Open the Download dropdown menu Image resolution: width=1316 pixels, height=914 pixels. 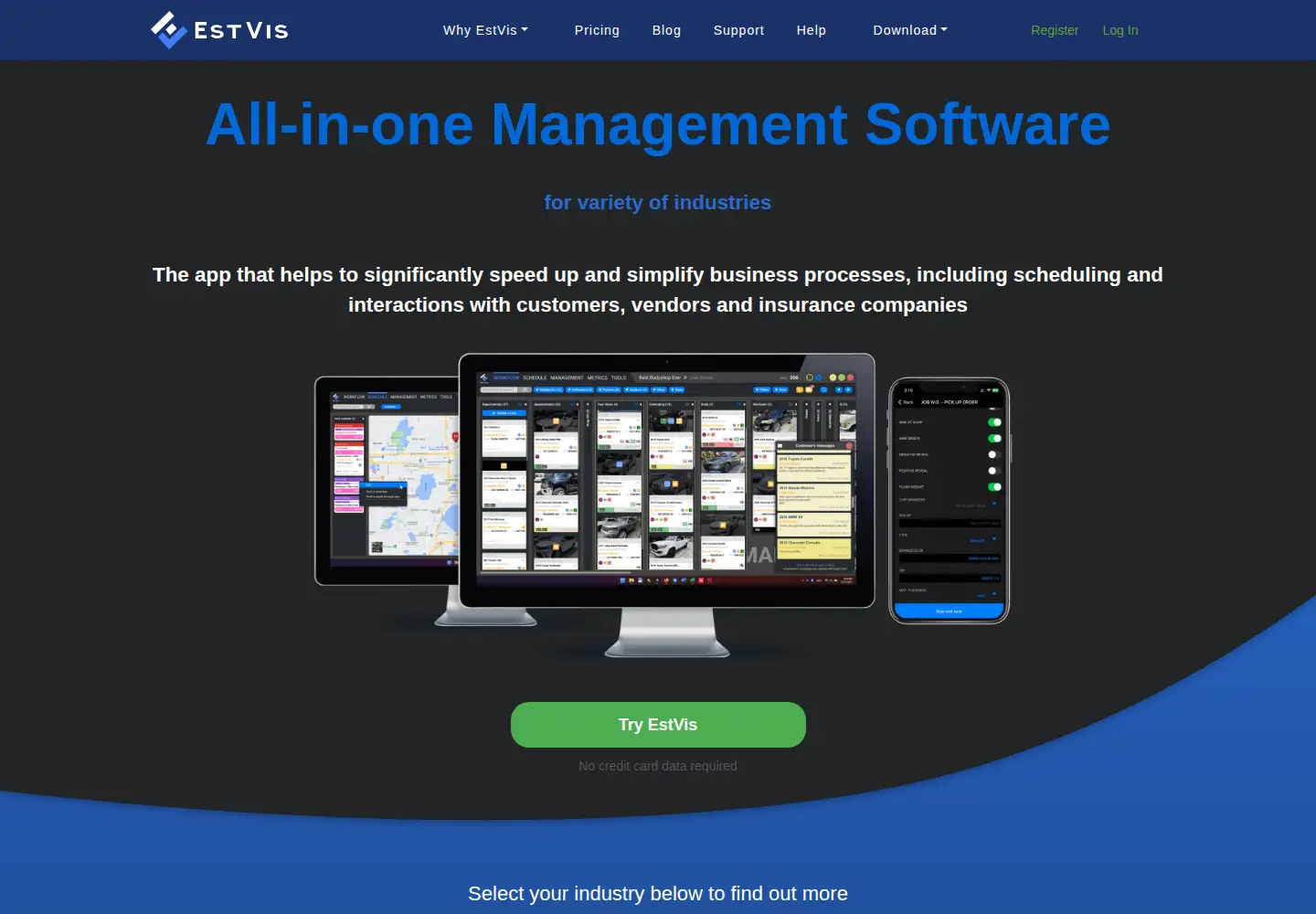(910, 30)
